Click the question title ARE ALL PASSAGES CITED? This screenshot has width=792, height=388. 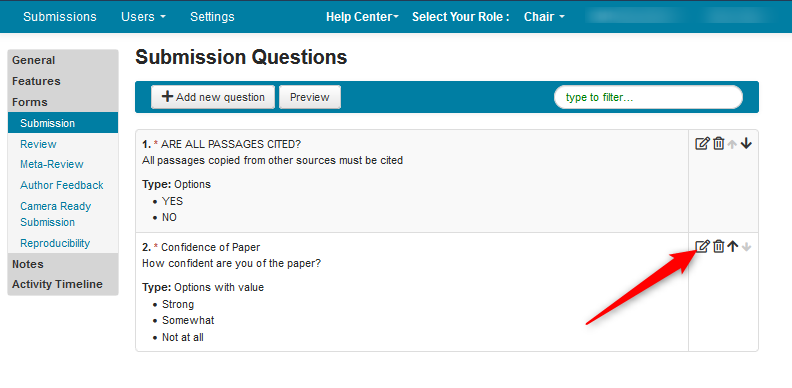[231, 144]
